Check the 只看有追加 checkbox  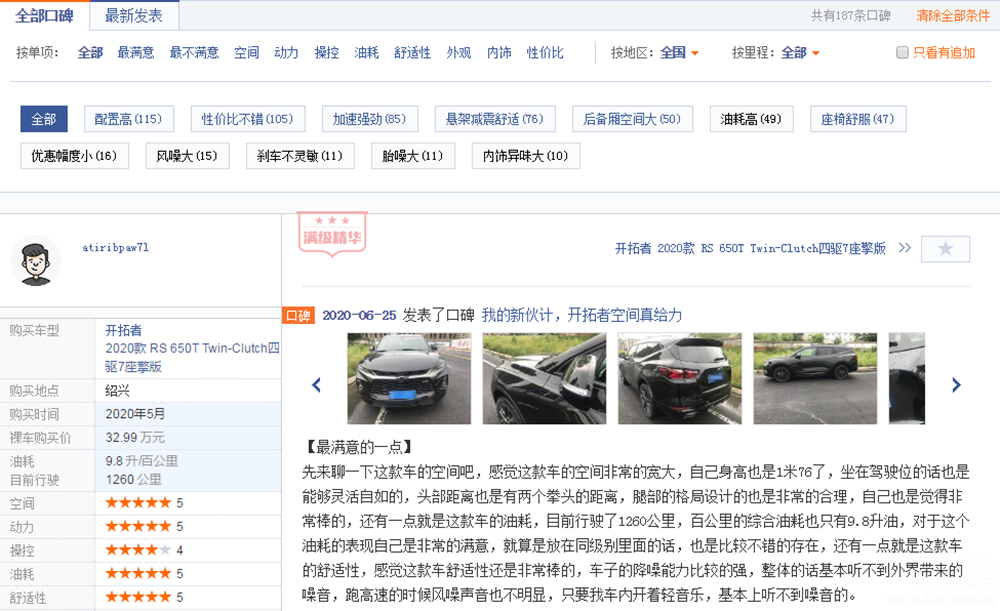[902, 53]
